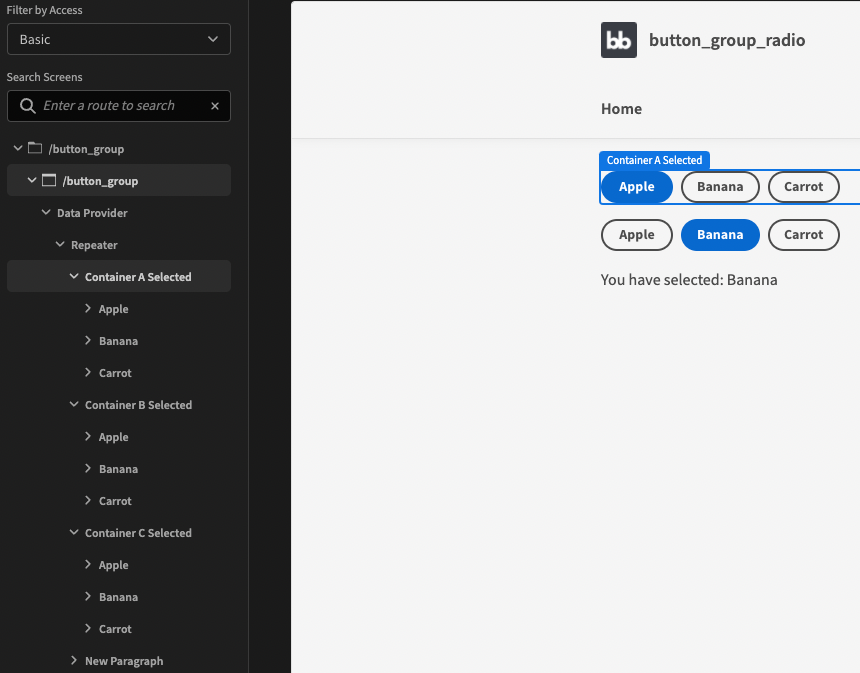Expand Apple under Container A Selected
This screenshot has height=673, width=860.
pos(88,308)
